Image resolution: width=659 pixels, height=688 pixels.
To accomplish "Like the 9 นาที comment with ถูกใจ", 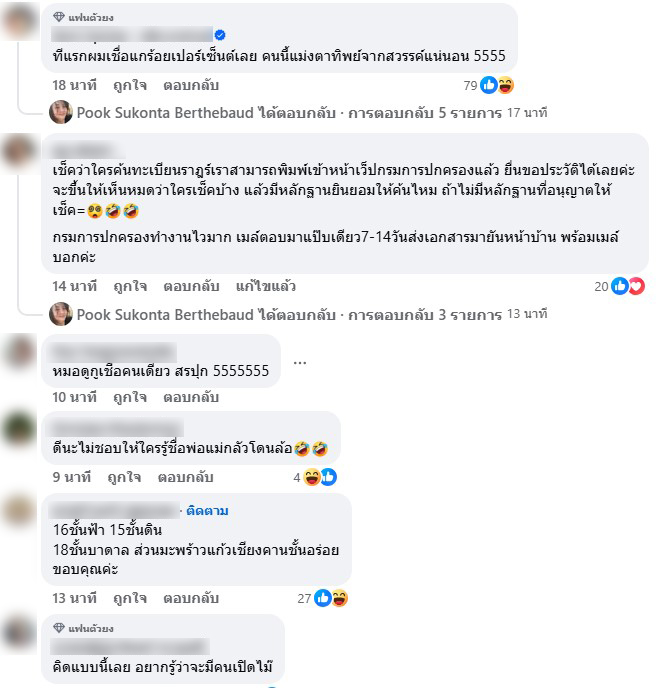I will click(124, 477).
